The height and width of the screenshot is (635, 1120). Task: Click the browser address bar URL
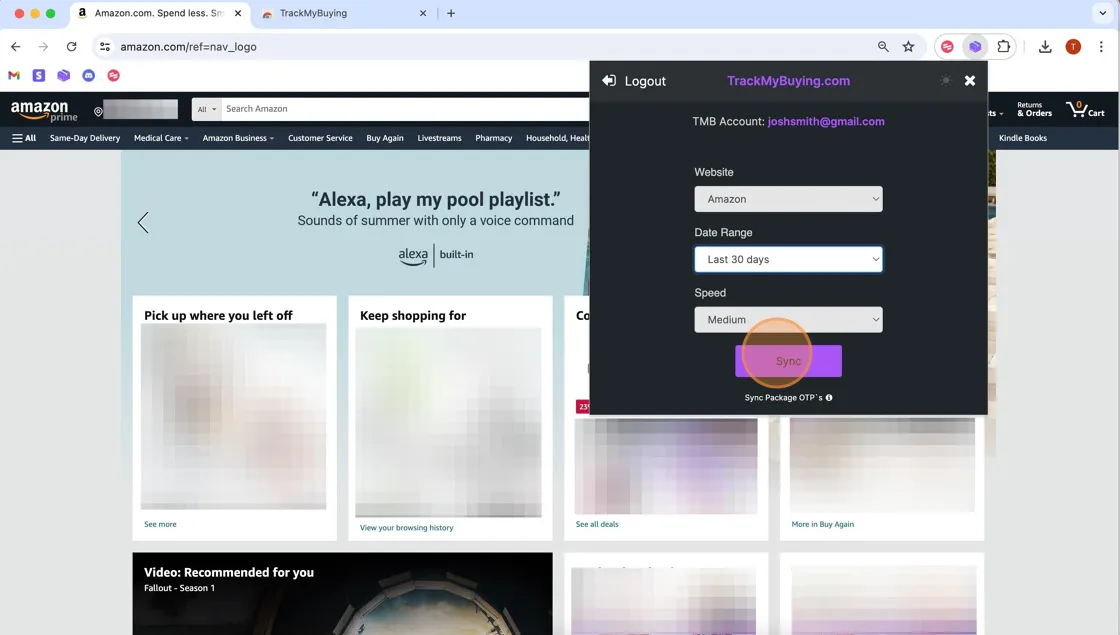[x=189, y=46]
